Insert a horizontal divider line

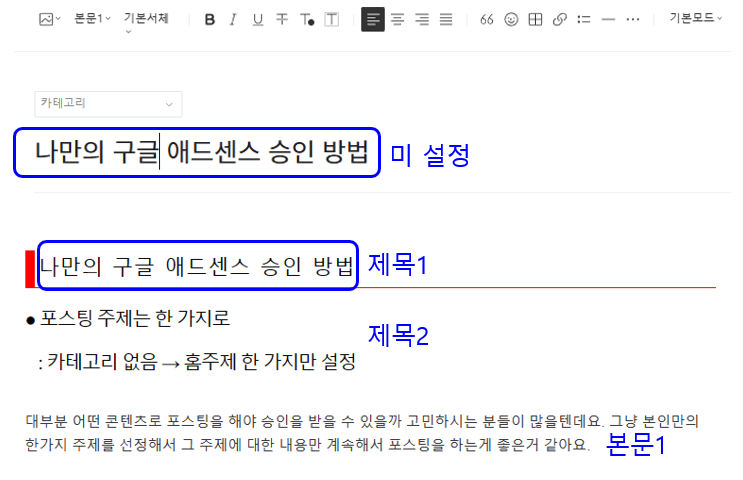[608, 19]
